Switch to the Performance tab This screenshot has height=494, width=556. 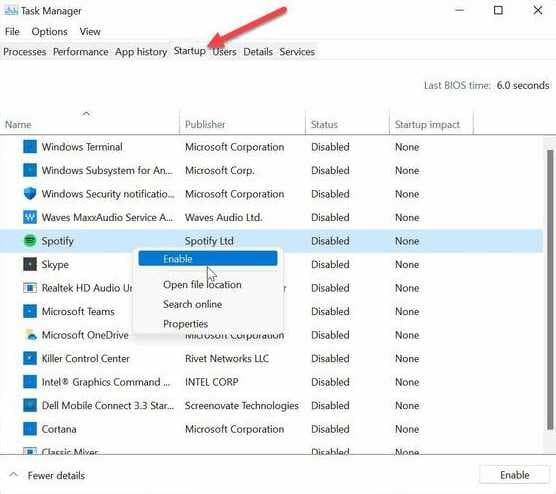[80, 52]
